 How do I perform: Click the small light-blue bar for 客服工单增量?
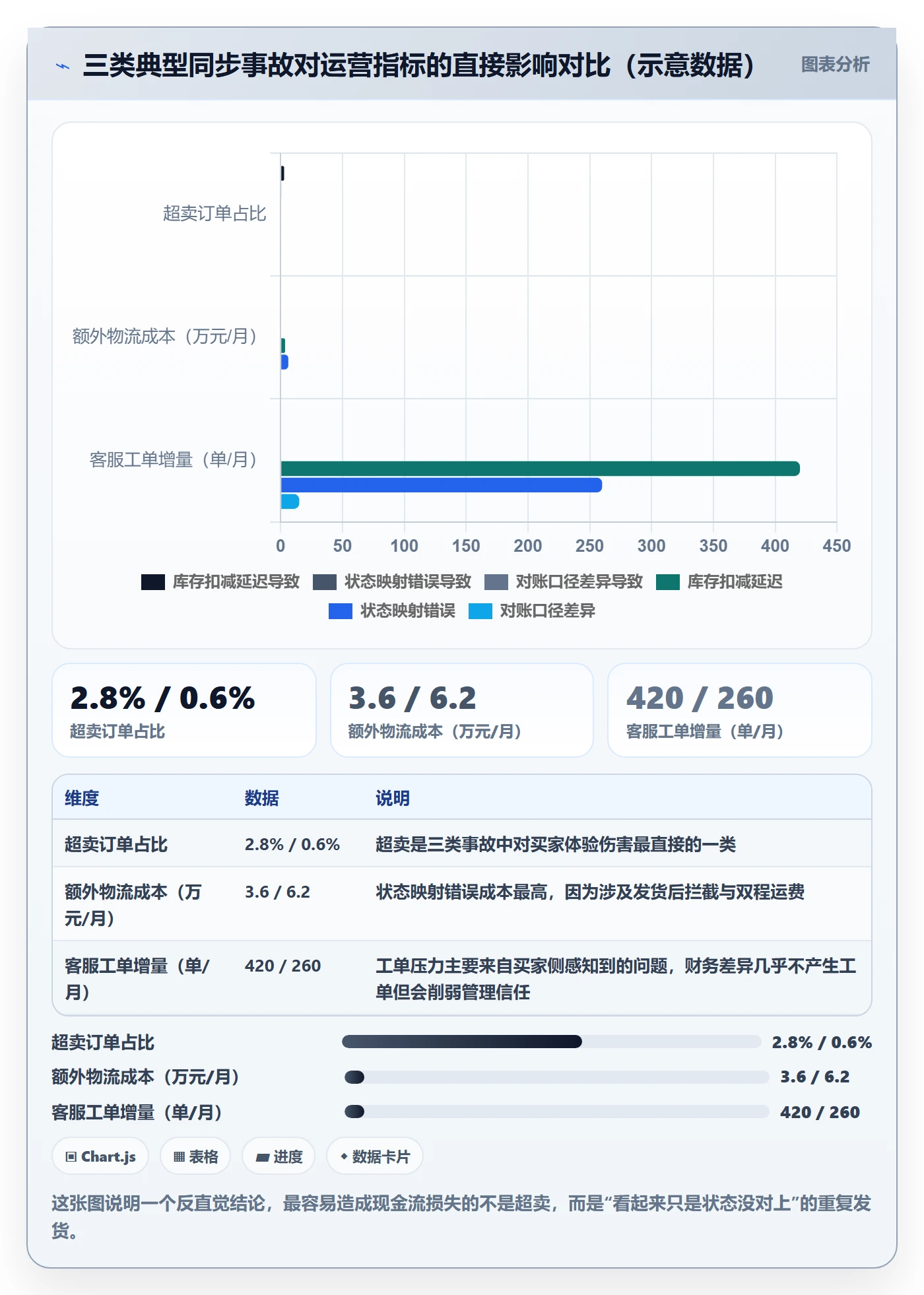click(x=290, y=502)
